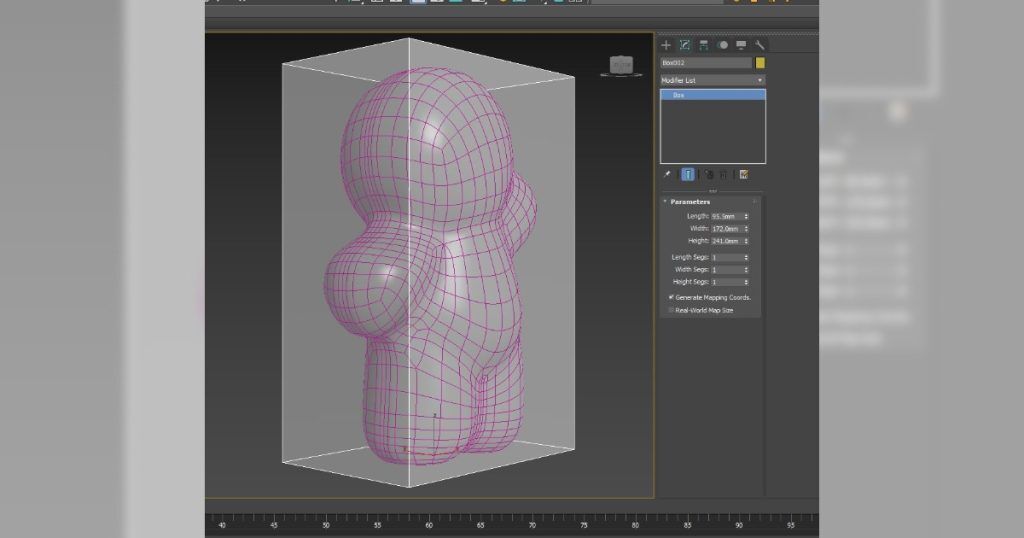Open the Modifier List dropdown
Viewport: 1024px width, 538px height.
point(712,80)
